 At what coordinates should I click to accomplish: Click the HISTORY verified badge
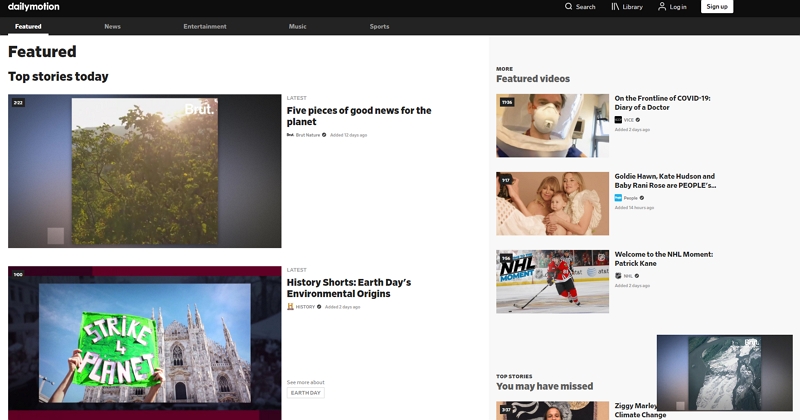coord(319,307)
